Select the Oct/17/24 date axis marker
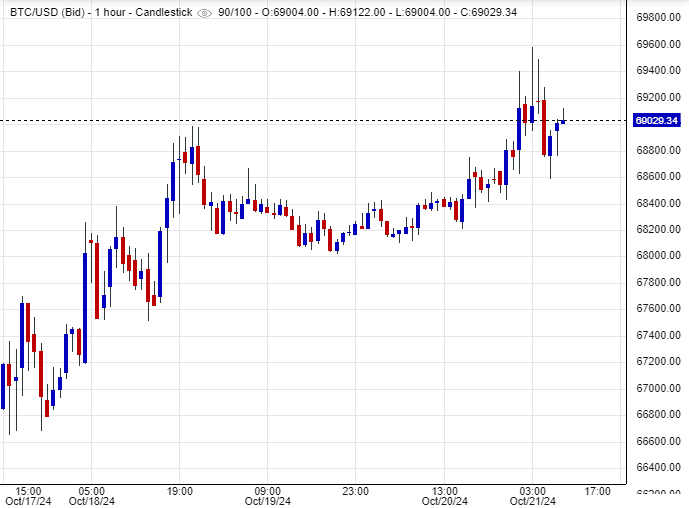Image resolution: width=689 pixels, height=508 pixels. coord(28,501)
